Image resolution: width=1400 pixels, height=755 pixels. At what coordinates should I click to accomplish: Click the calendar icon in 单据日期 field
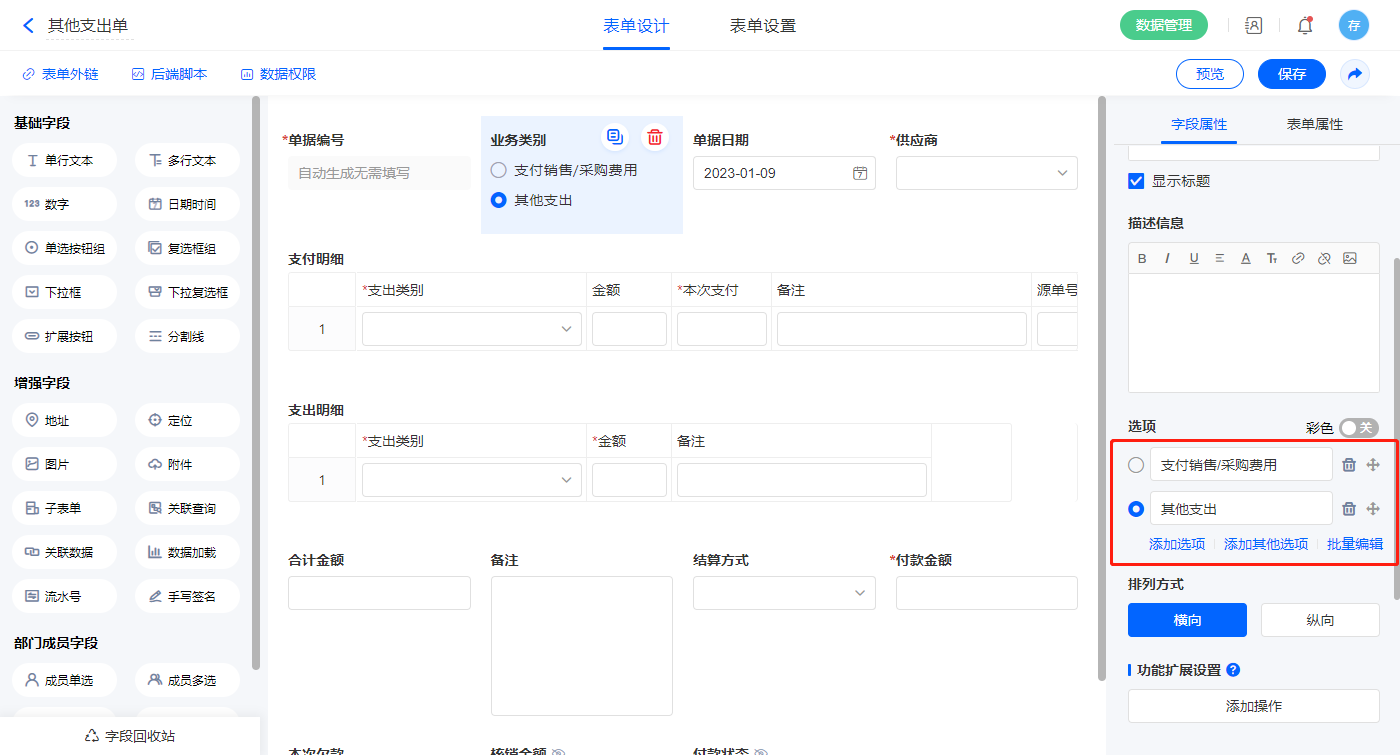coord(859,173)
